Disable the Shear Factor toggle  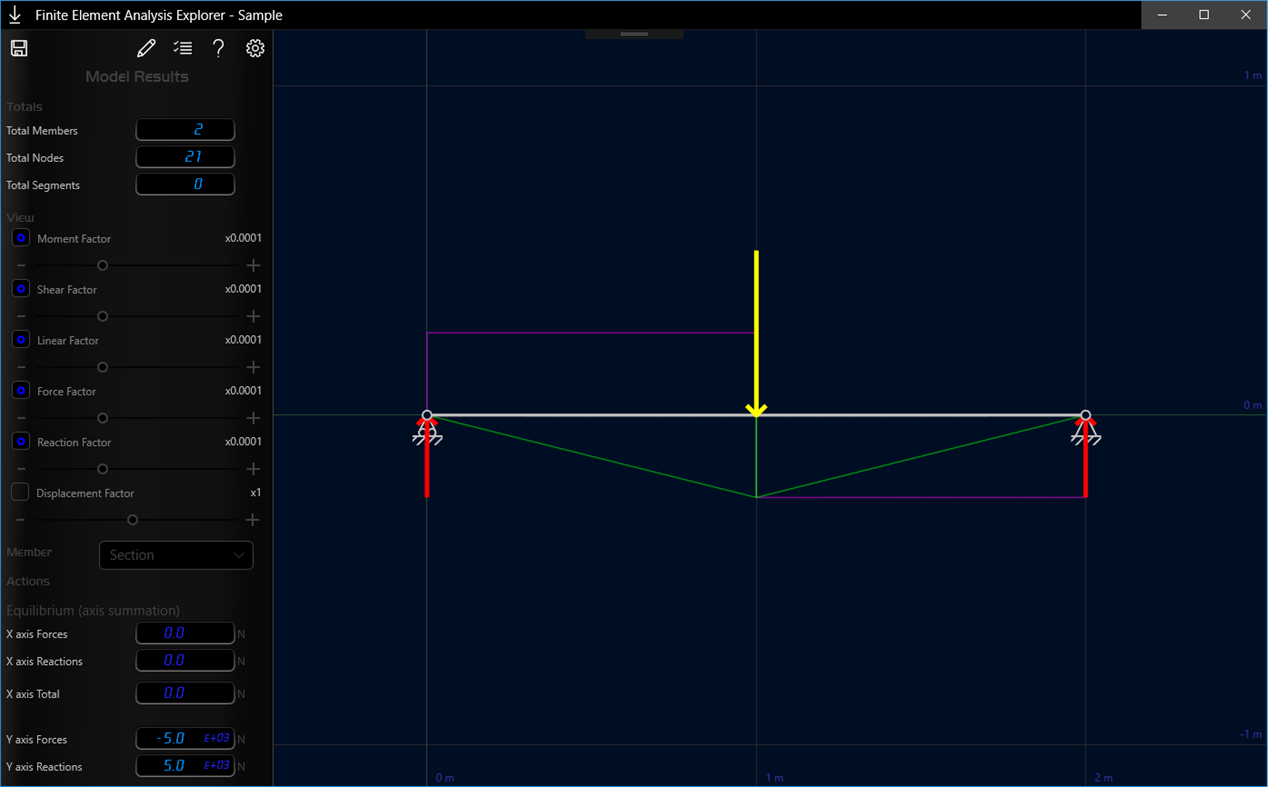tap(20, 288)
